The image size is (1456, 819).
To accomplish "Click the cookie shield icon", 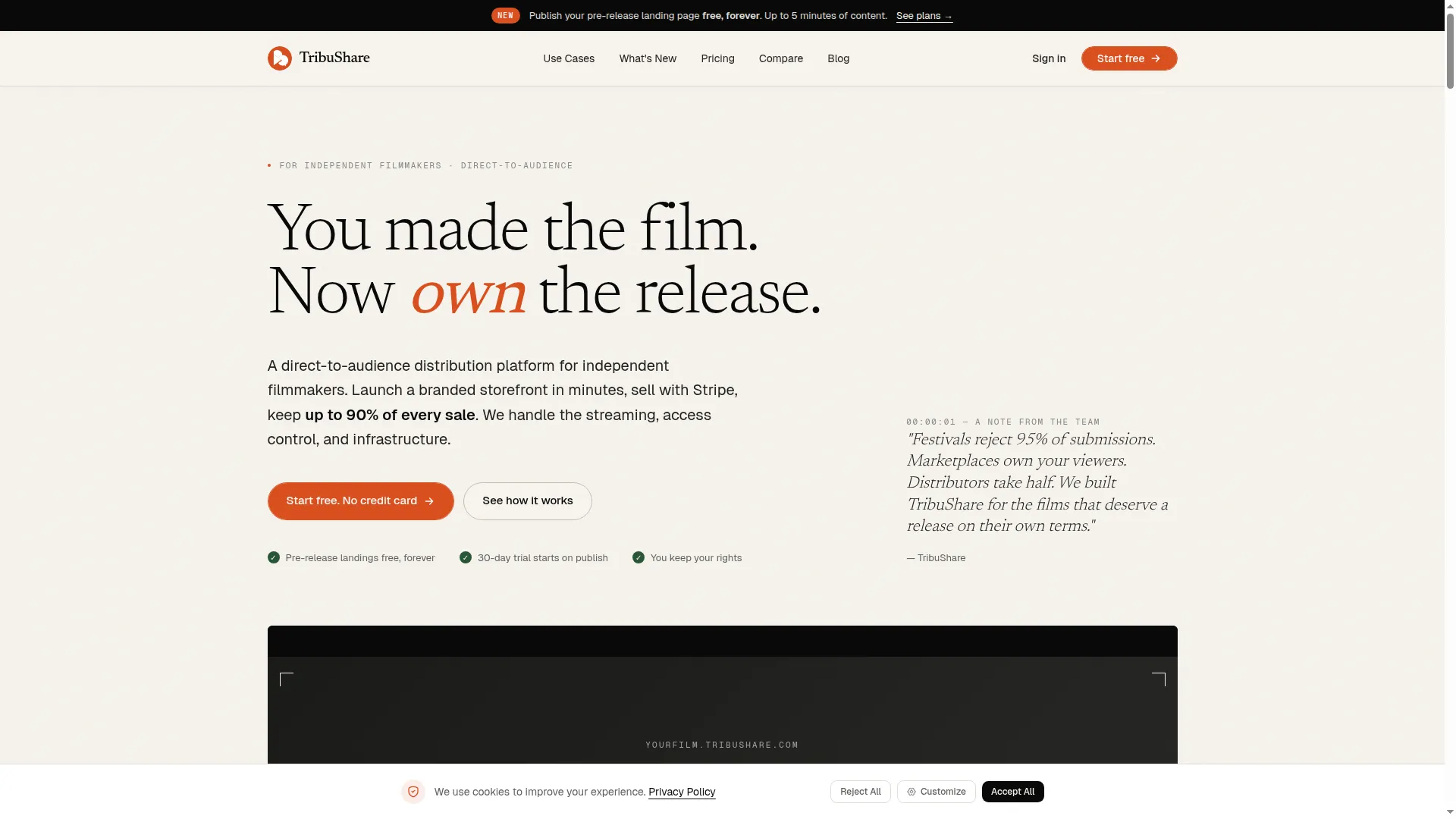I will pos(413,792).
